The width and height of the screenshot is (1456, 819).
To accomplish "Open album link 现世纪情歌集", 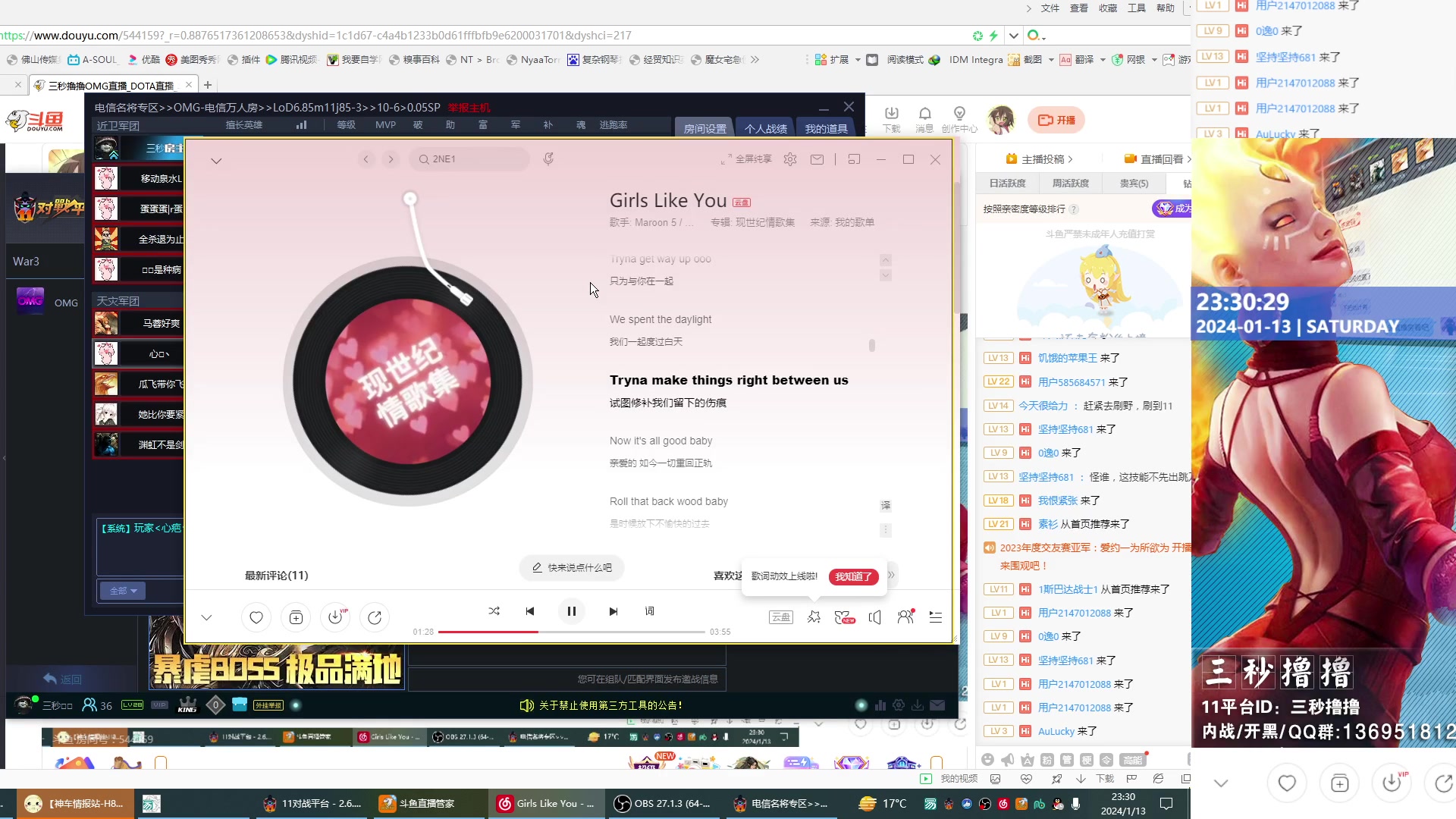I will coord(765,222).
